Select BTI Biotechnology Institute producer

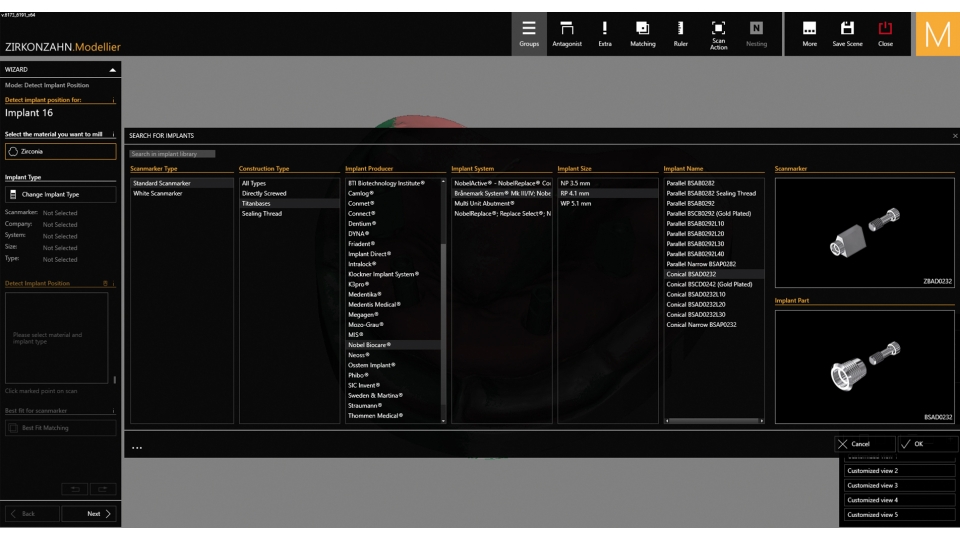(x=393, y=183)
